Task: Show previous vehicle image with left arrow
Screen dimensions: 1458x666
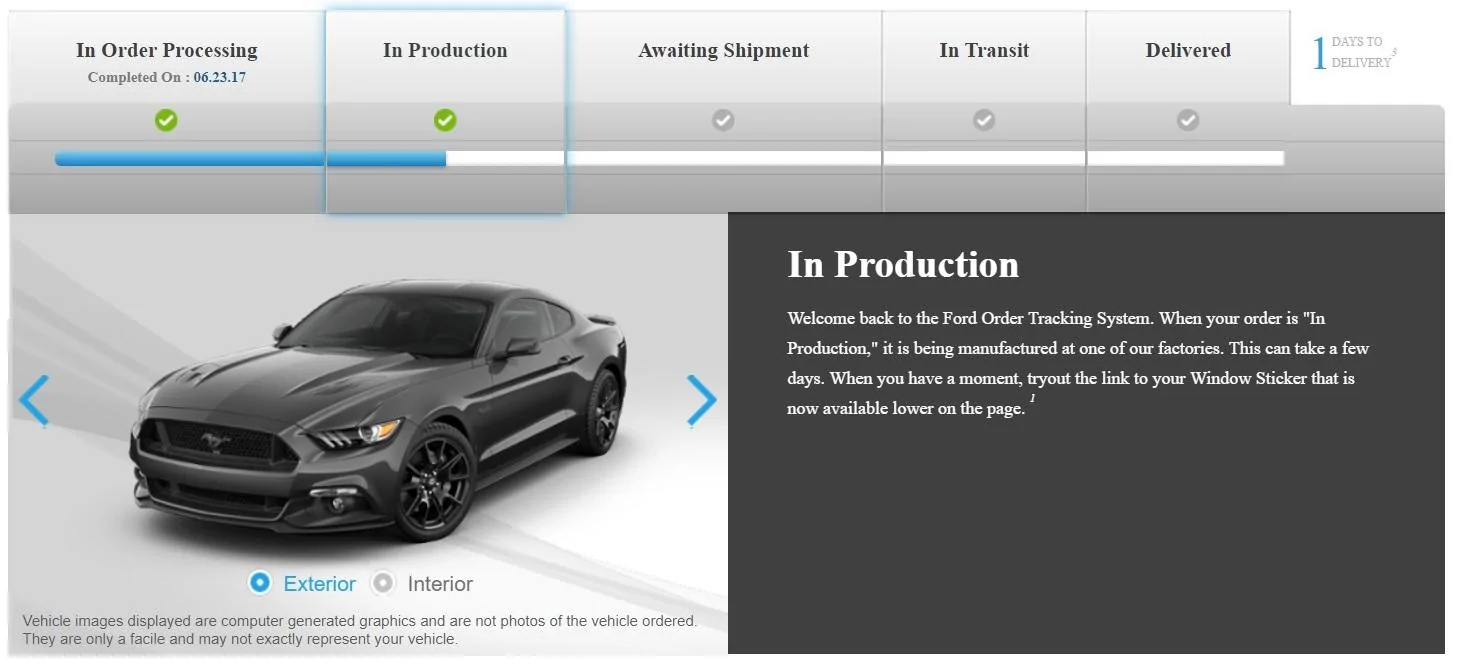Action: click(33, 401)
